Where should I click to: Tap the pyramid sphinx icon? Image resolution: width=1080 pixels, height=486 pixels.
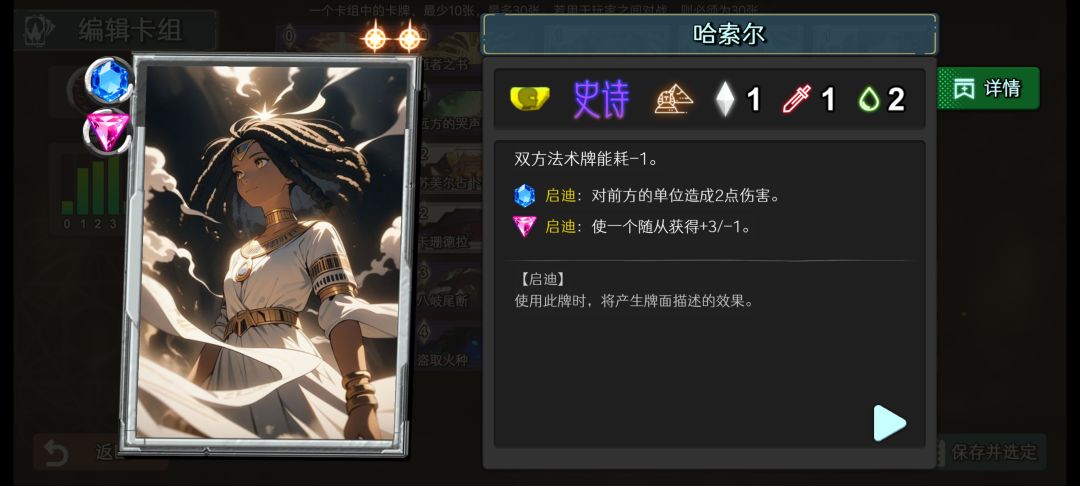673,100
